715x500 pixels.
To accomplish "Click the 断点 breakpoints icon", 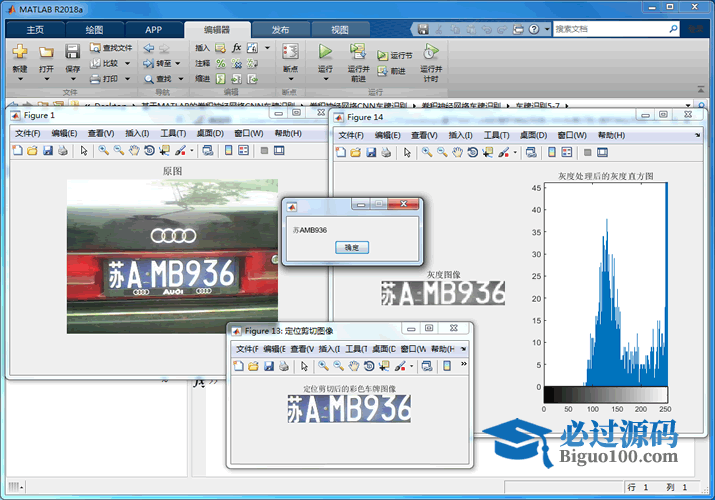I will pyautogui.click(x=290, y=52).
